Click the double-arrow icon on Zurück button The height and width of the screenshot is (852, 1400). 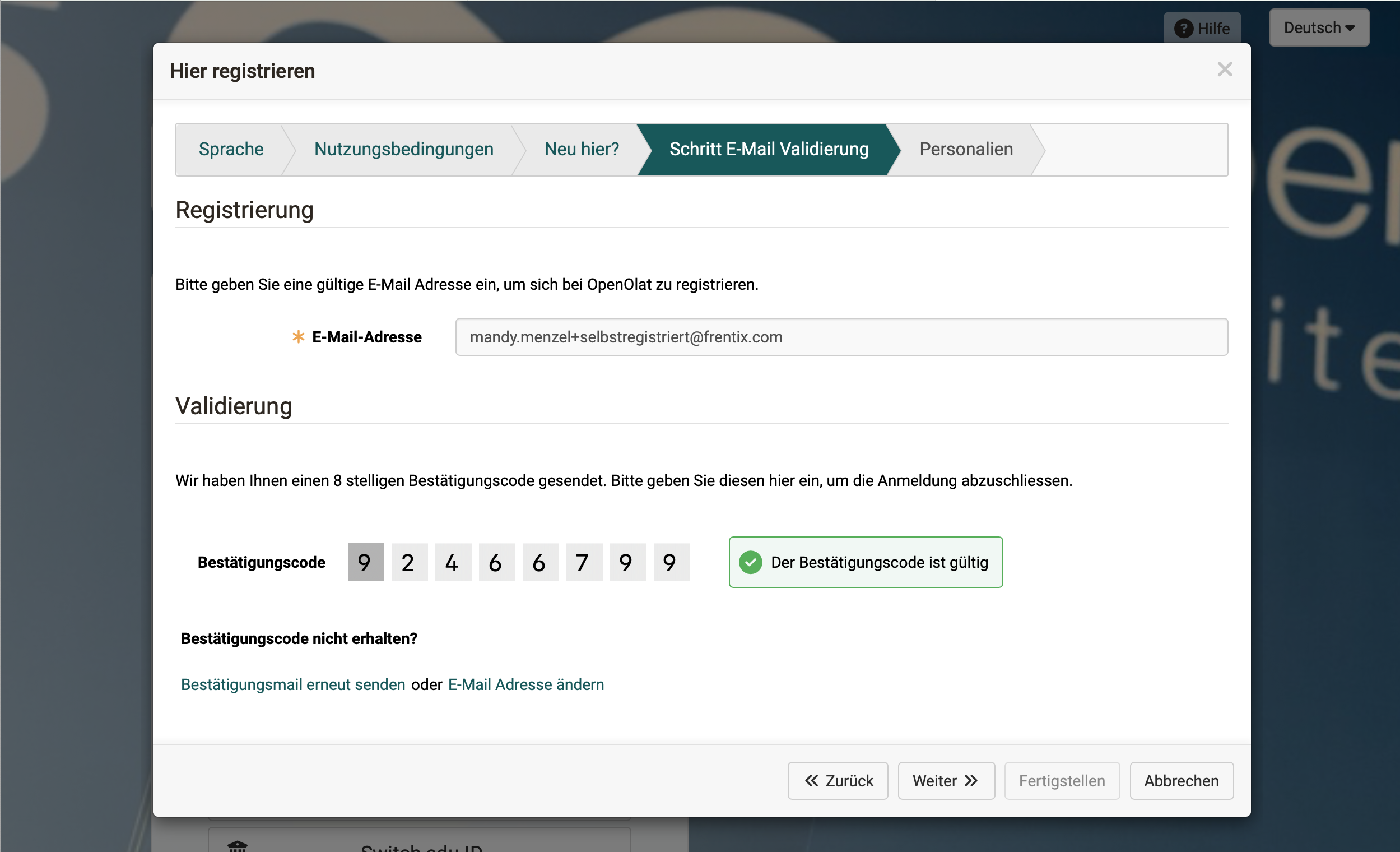(x=811, y=780)
